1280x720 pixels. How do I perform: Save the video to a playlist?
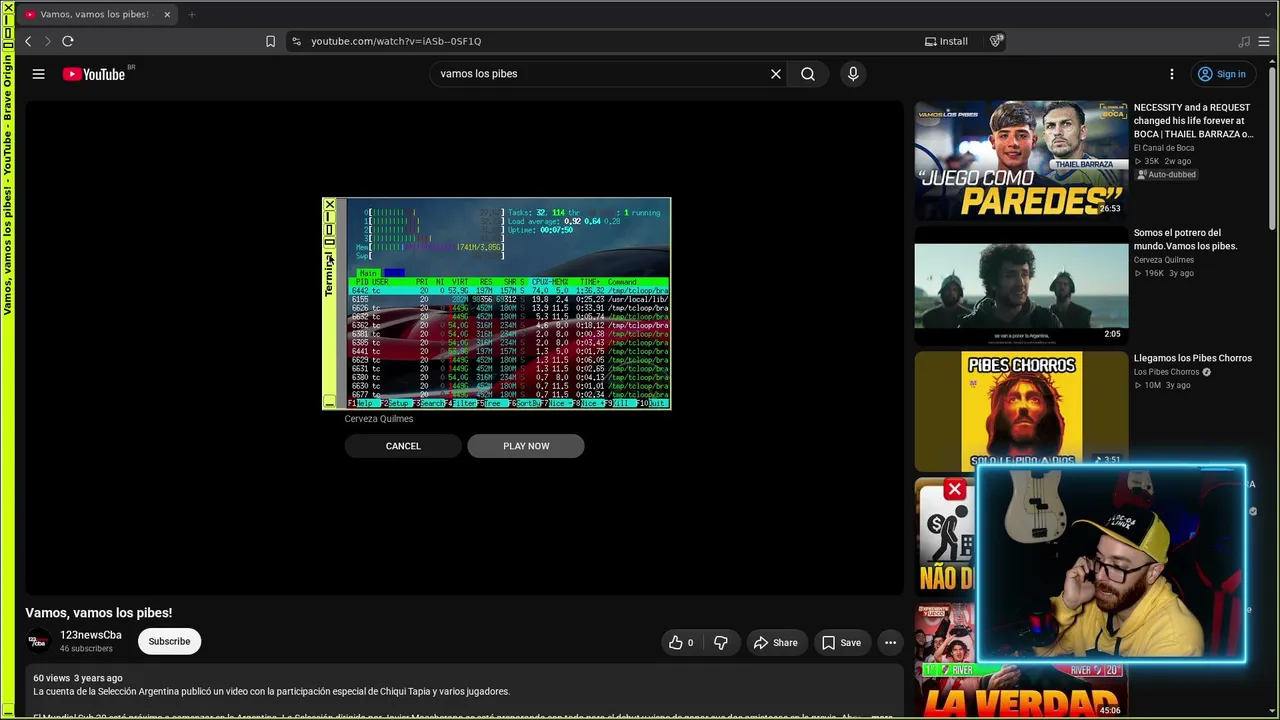pyautogui.click(x=840, y=643)
